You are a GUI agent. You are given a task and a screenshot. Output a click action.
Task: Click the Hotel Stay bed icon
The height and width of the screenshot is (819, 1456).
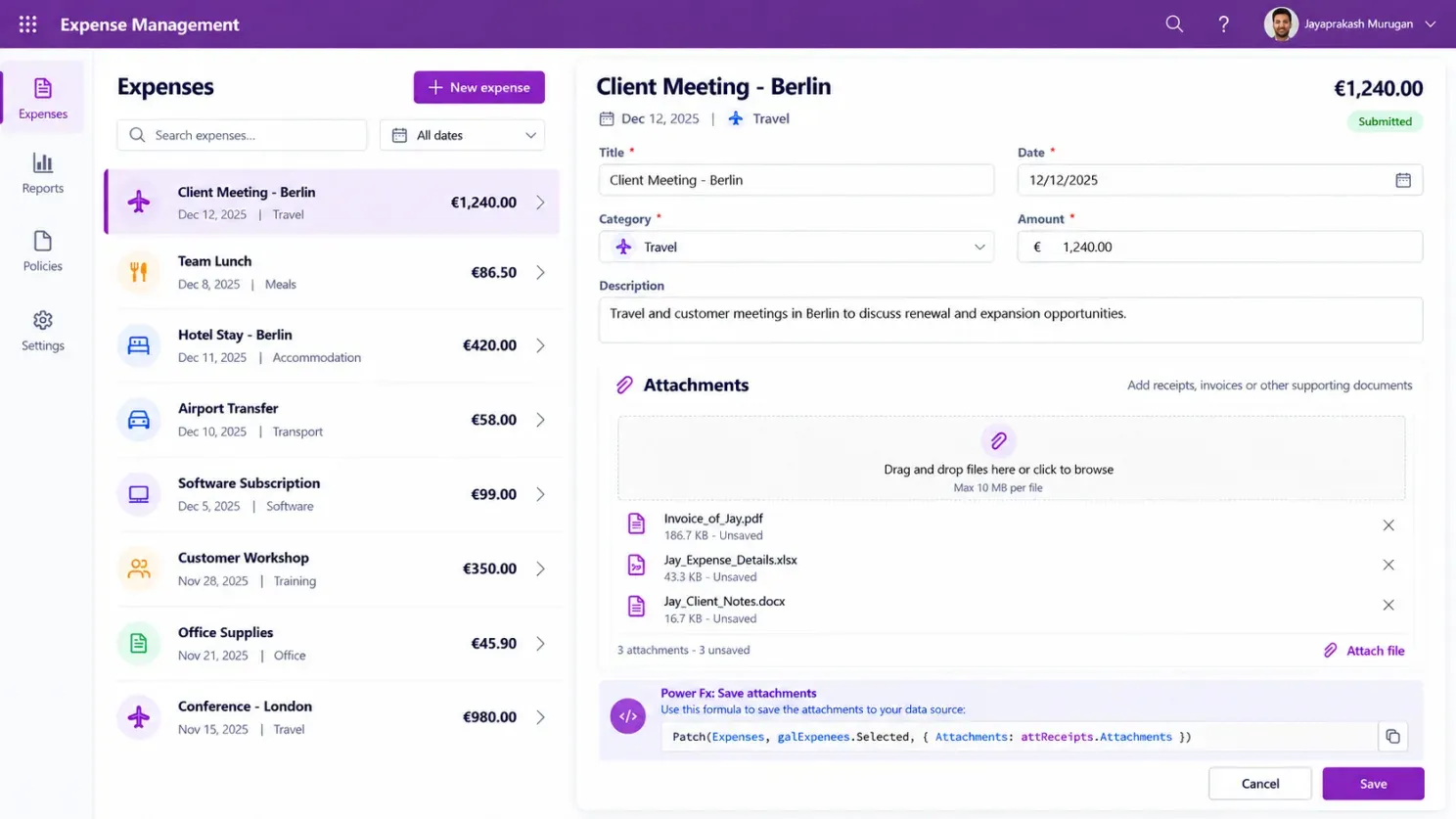coord(139,345)
